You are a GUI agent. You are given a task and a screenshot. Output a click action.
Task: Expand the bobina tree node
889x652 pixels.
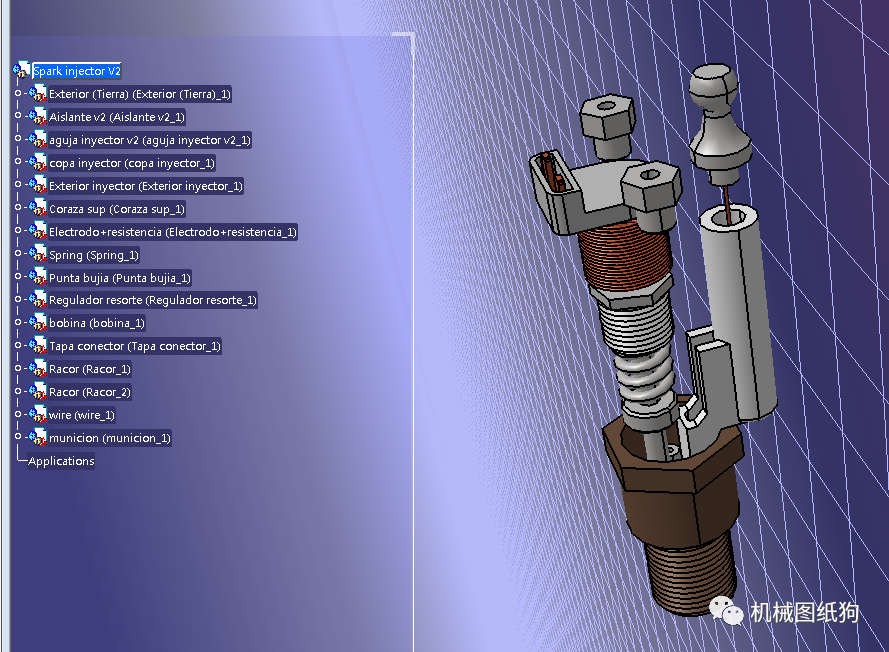(x=18, y=322)
